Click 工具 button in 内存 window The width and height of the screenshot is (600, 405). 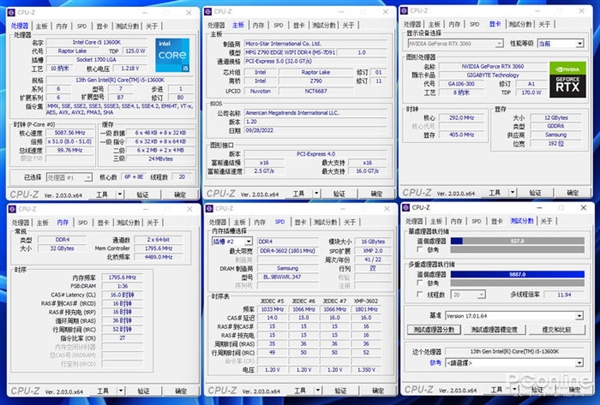103,391
